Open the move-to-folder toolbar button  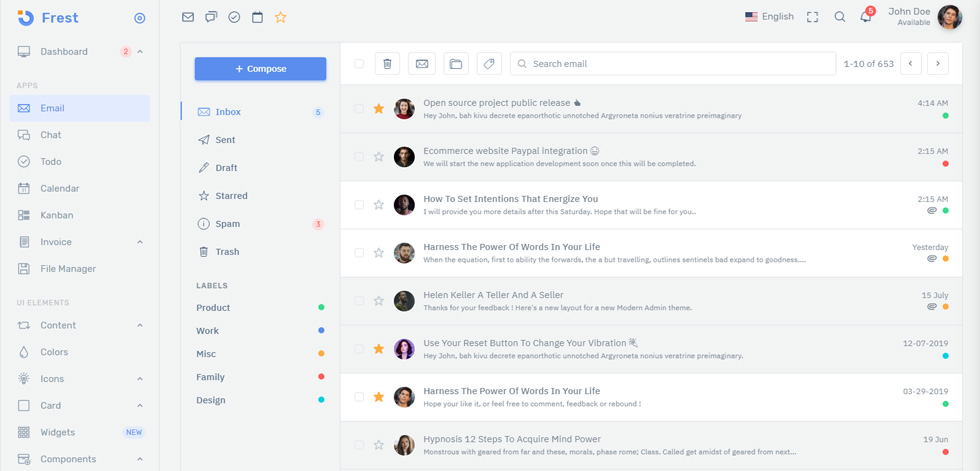456,64
